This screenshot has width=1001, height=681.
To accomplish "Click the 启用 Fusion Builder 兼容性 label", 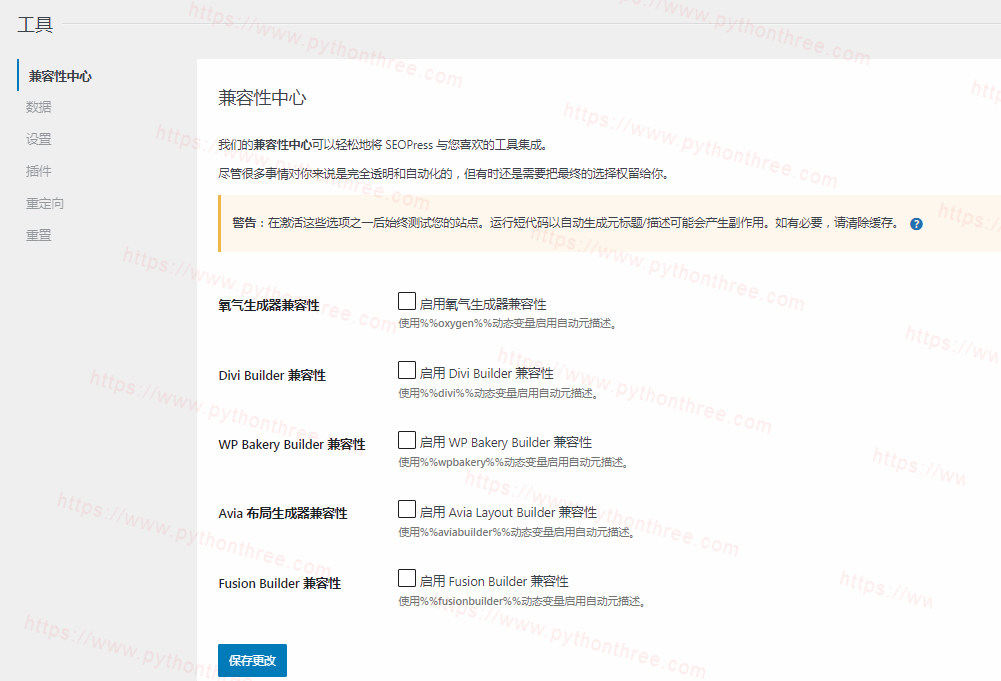I will pos(494,581).
